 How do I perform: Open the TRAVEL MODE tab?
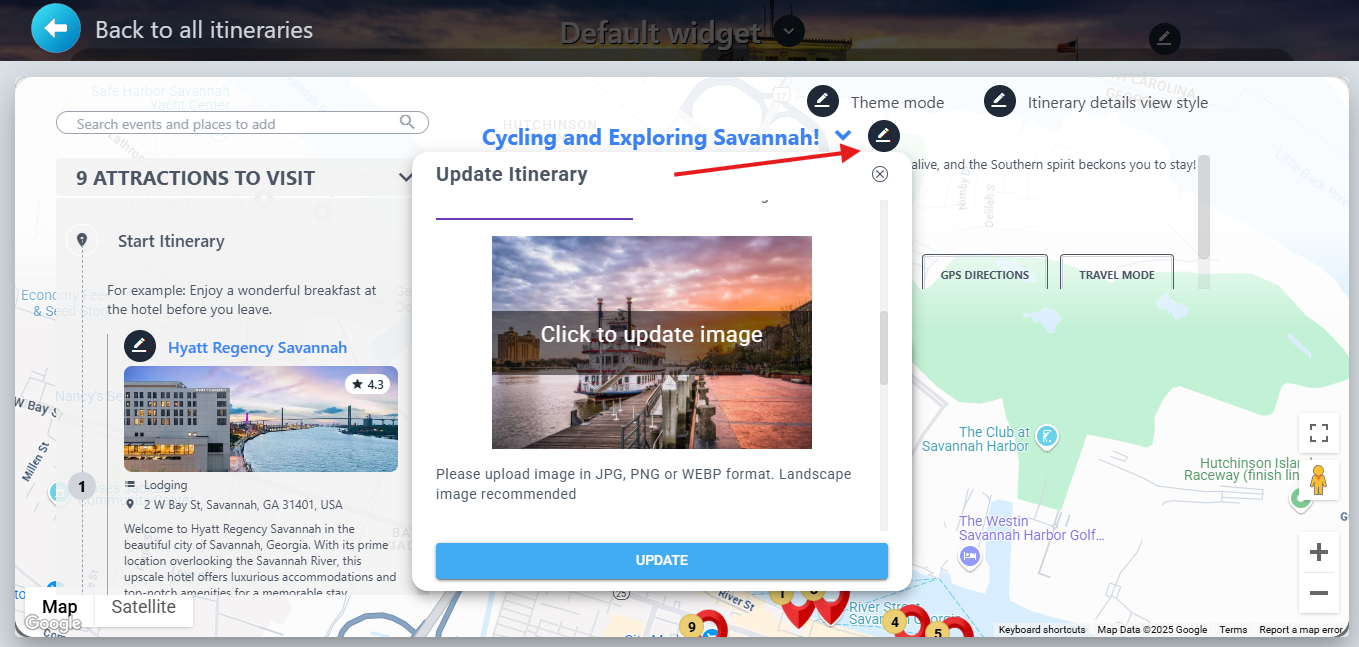pyautogui.click(x=1117, y=274)
